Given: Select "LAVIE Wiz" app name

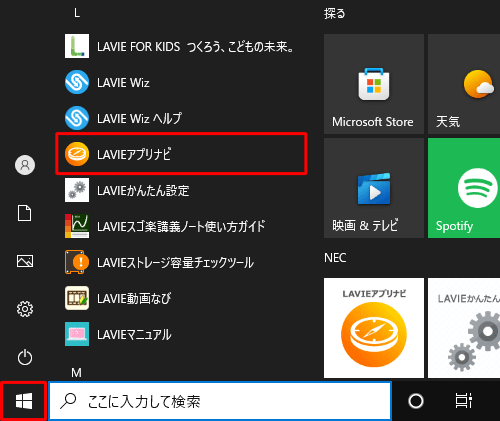Looking at the screenshot, I should 123,83.
